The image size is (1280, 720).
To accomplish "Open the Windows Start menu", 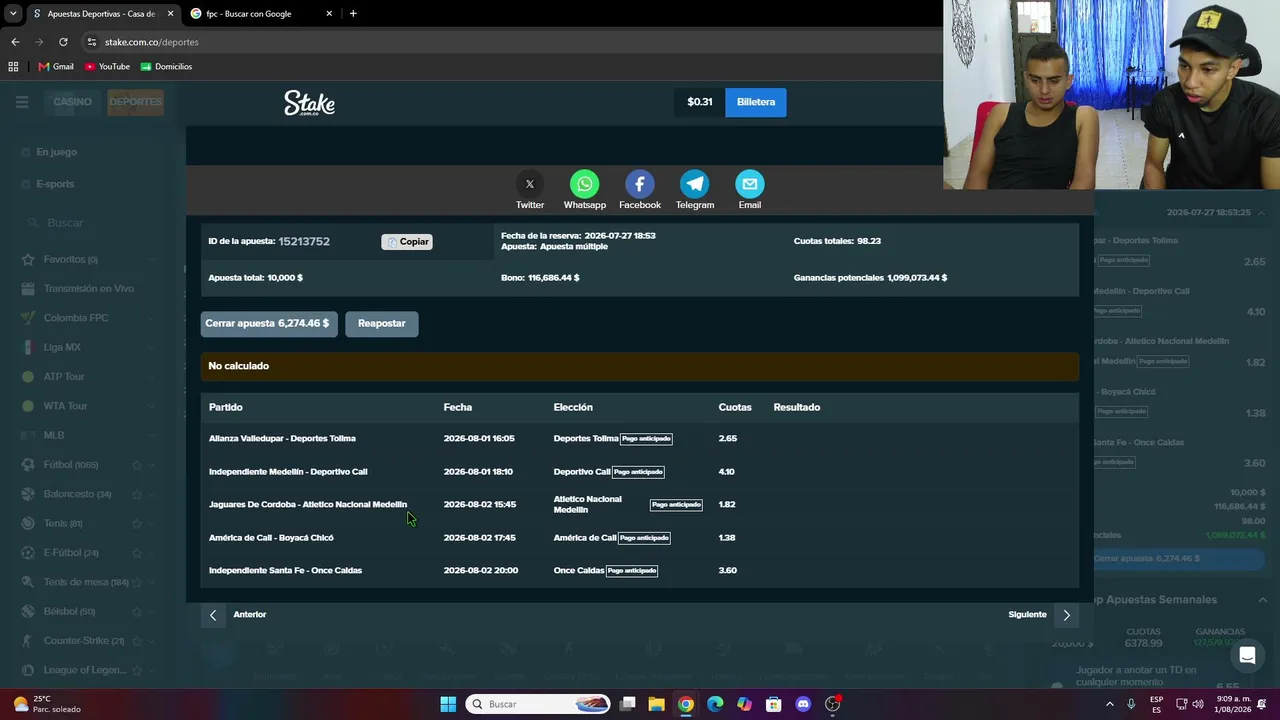I will [x=448, y=704].
